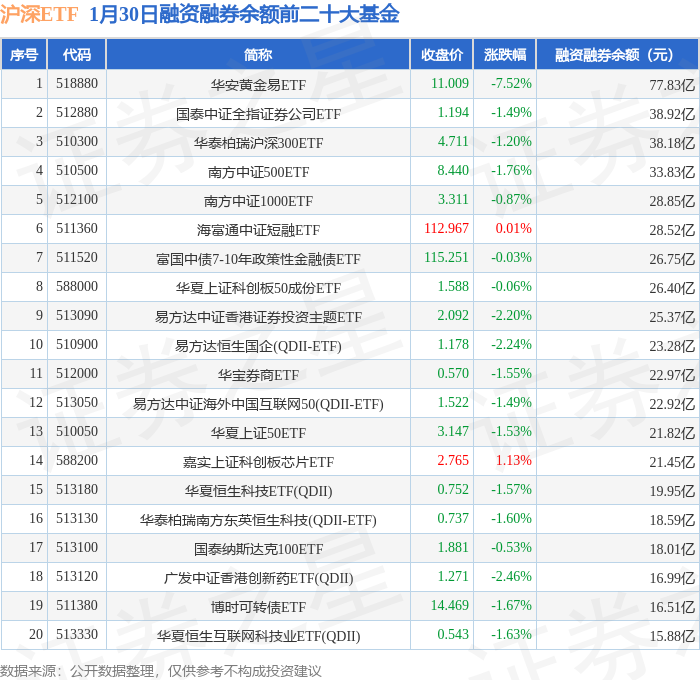Select fund 富国中债7-10年政策性金融债ETF

tap(258, 259)
